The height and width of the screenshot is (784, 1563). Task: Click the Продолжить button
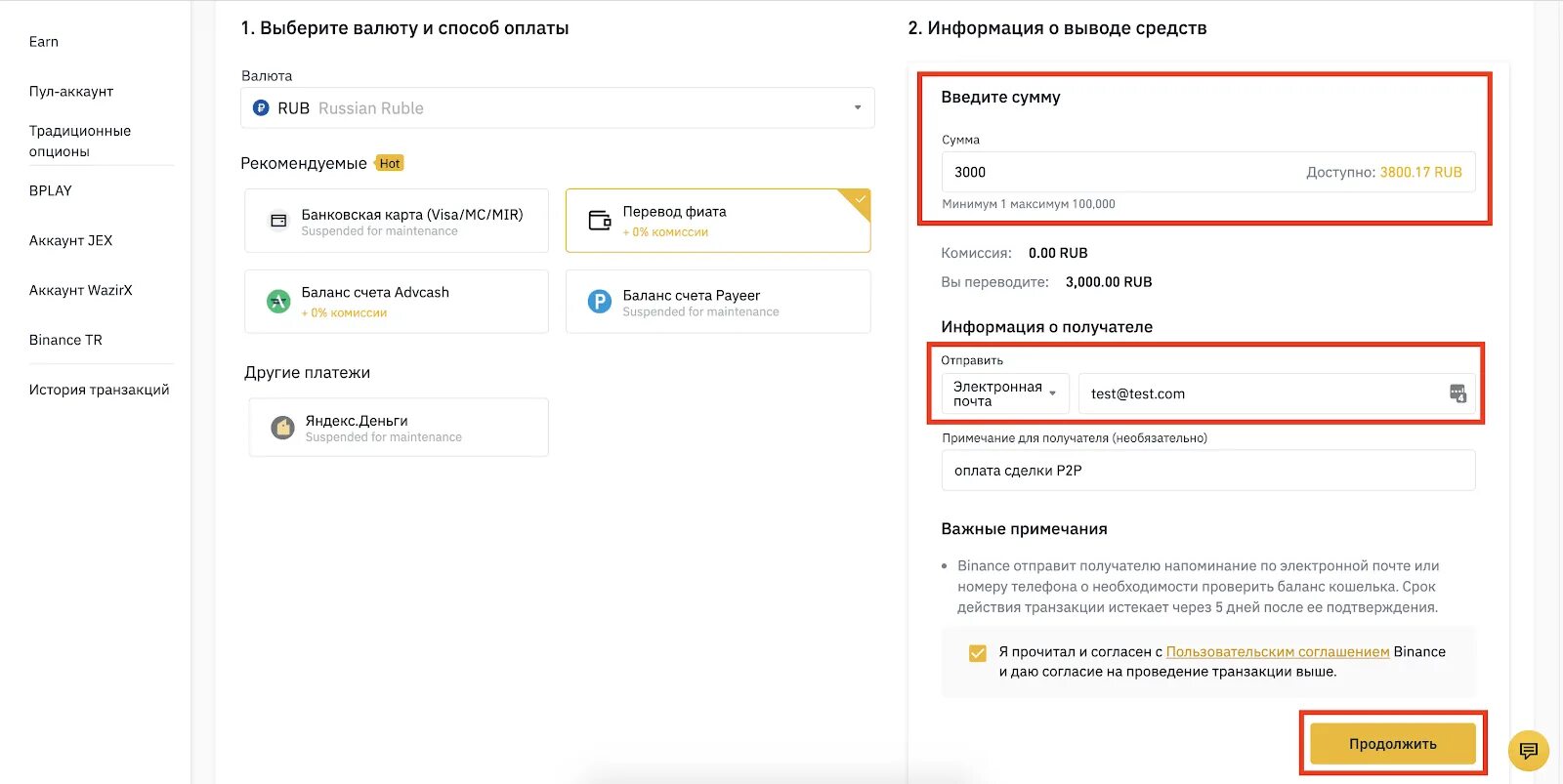(1393, 744)
